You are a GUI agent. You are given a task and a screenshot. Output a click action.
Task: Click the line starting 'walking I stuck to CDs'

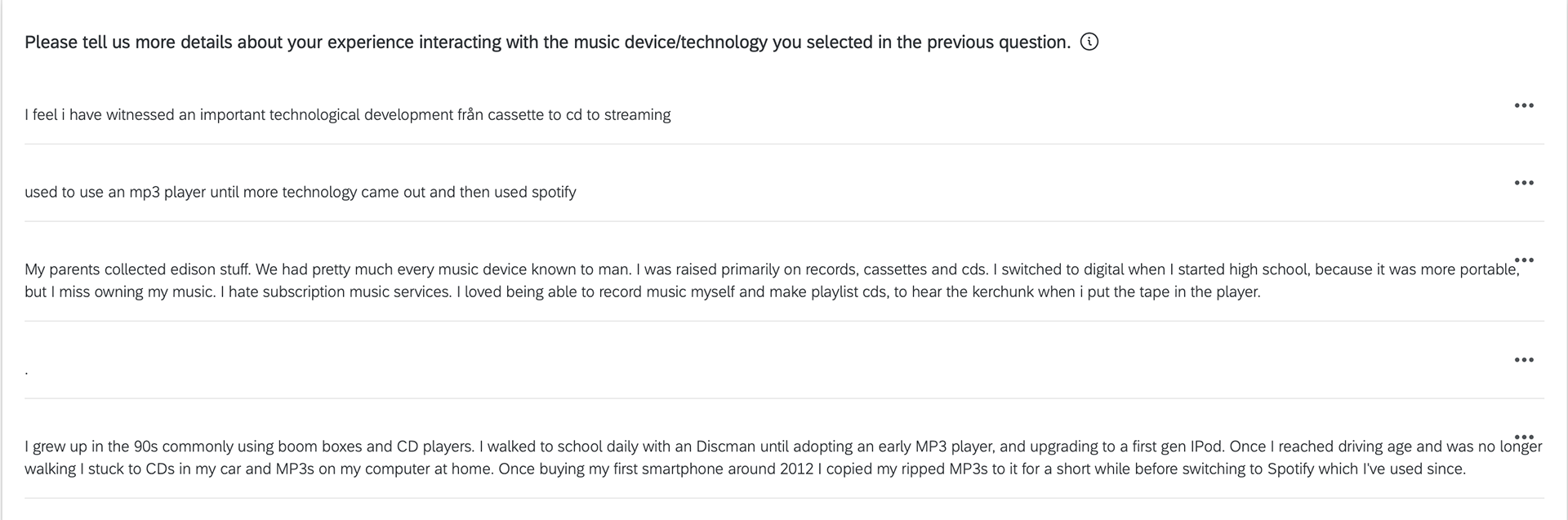[x=745, y=469]
